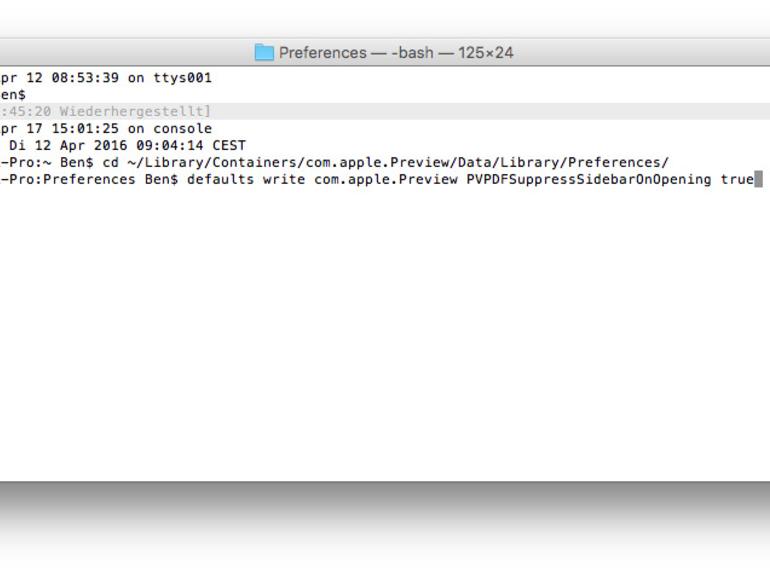
Task: Click the "cd" command in the terminal
Action: pos(110,163)
